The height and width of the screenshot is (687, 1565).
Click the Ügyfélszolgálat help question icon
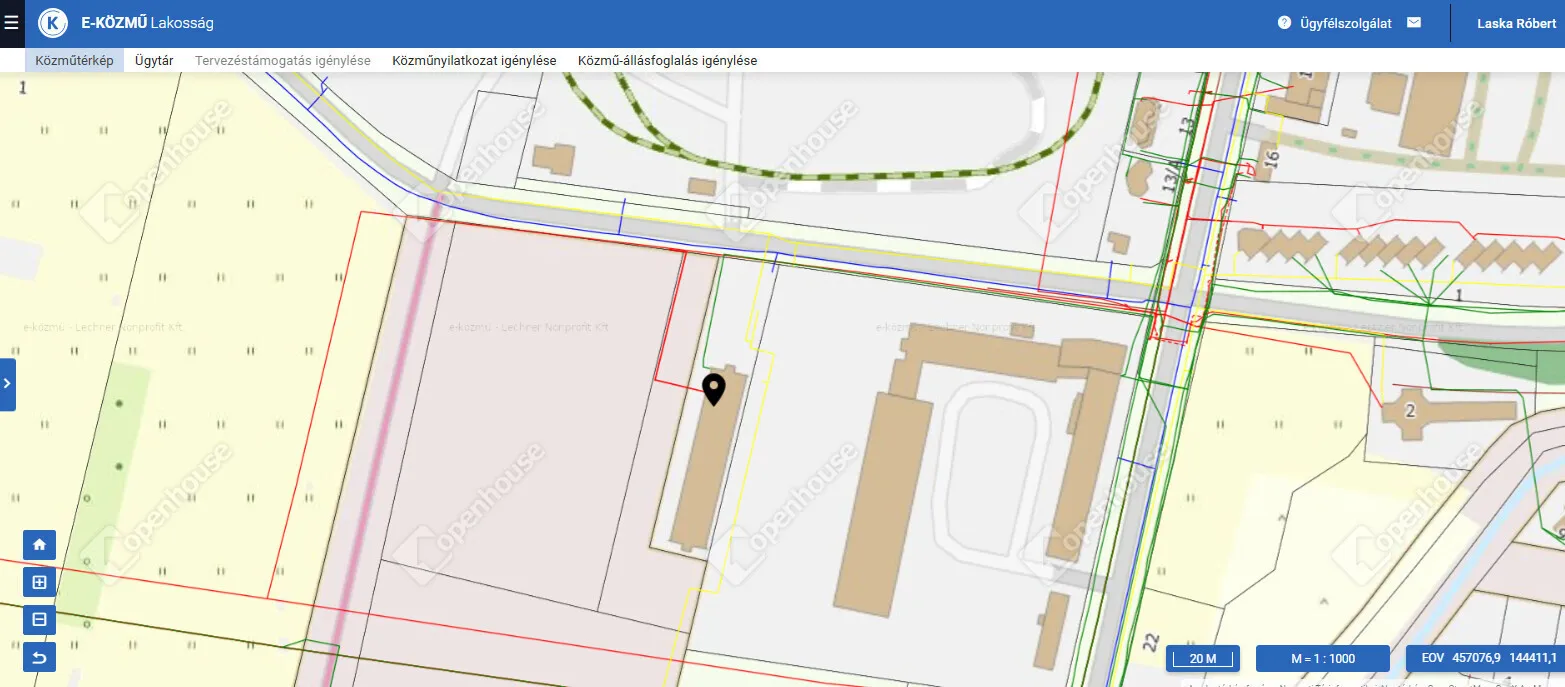click(x=1284, y=22)
